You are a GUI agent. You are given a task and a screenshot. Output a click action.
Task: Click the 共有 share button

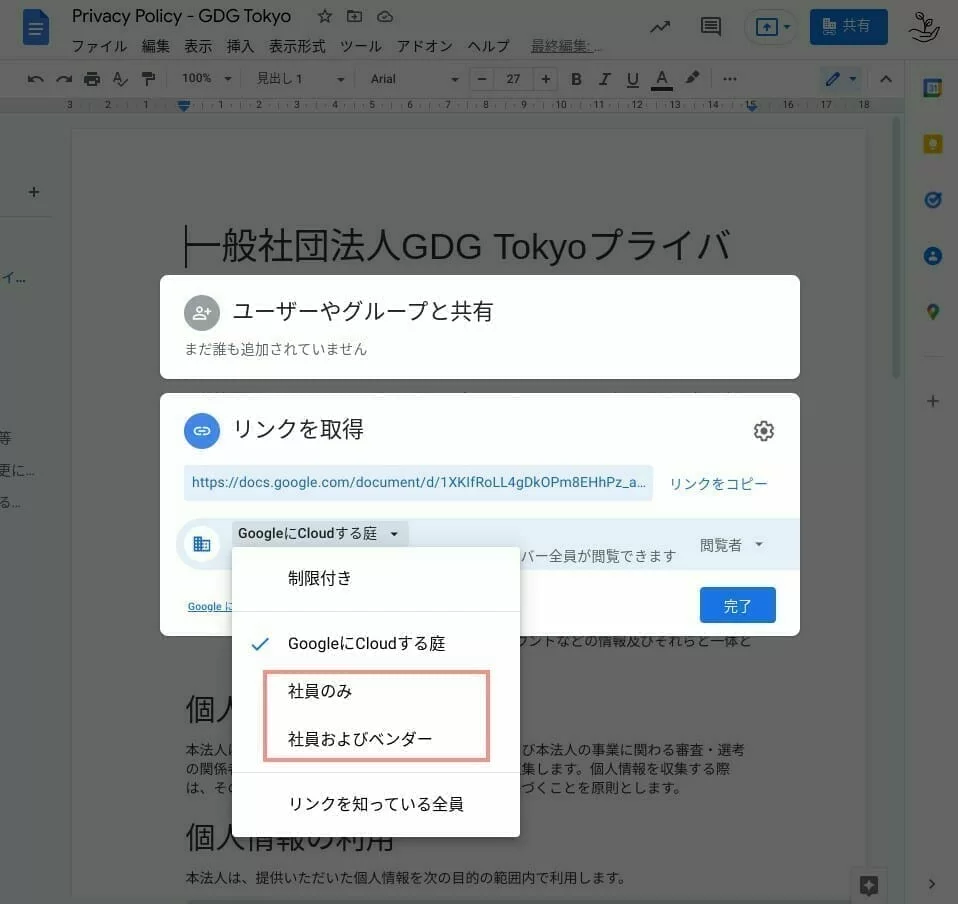coord(849,27)
